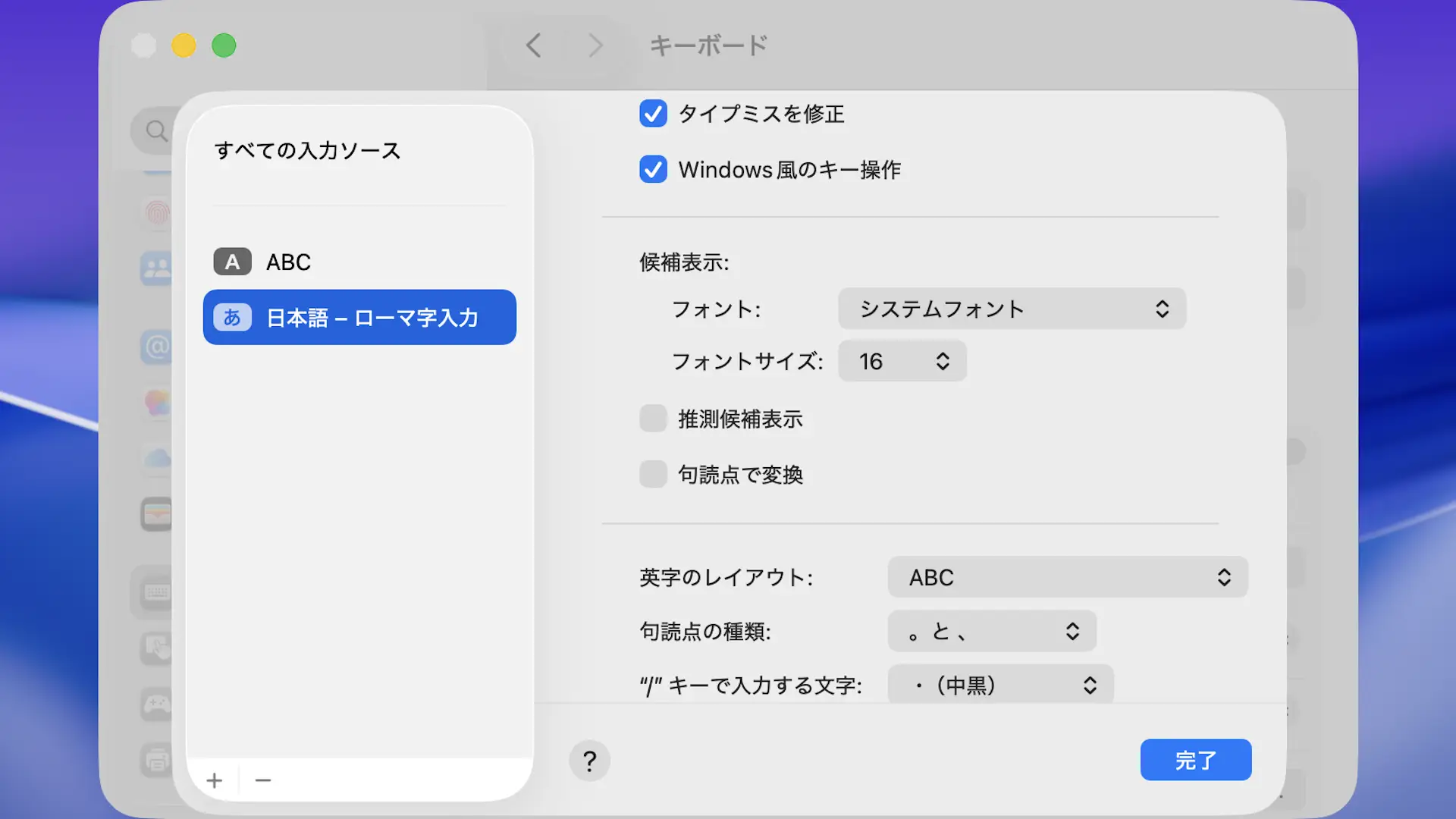1456x819 pixels.
Task: Click the minus icon to remove input source
Action: click(x=263, y=780)
